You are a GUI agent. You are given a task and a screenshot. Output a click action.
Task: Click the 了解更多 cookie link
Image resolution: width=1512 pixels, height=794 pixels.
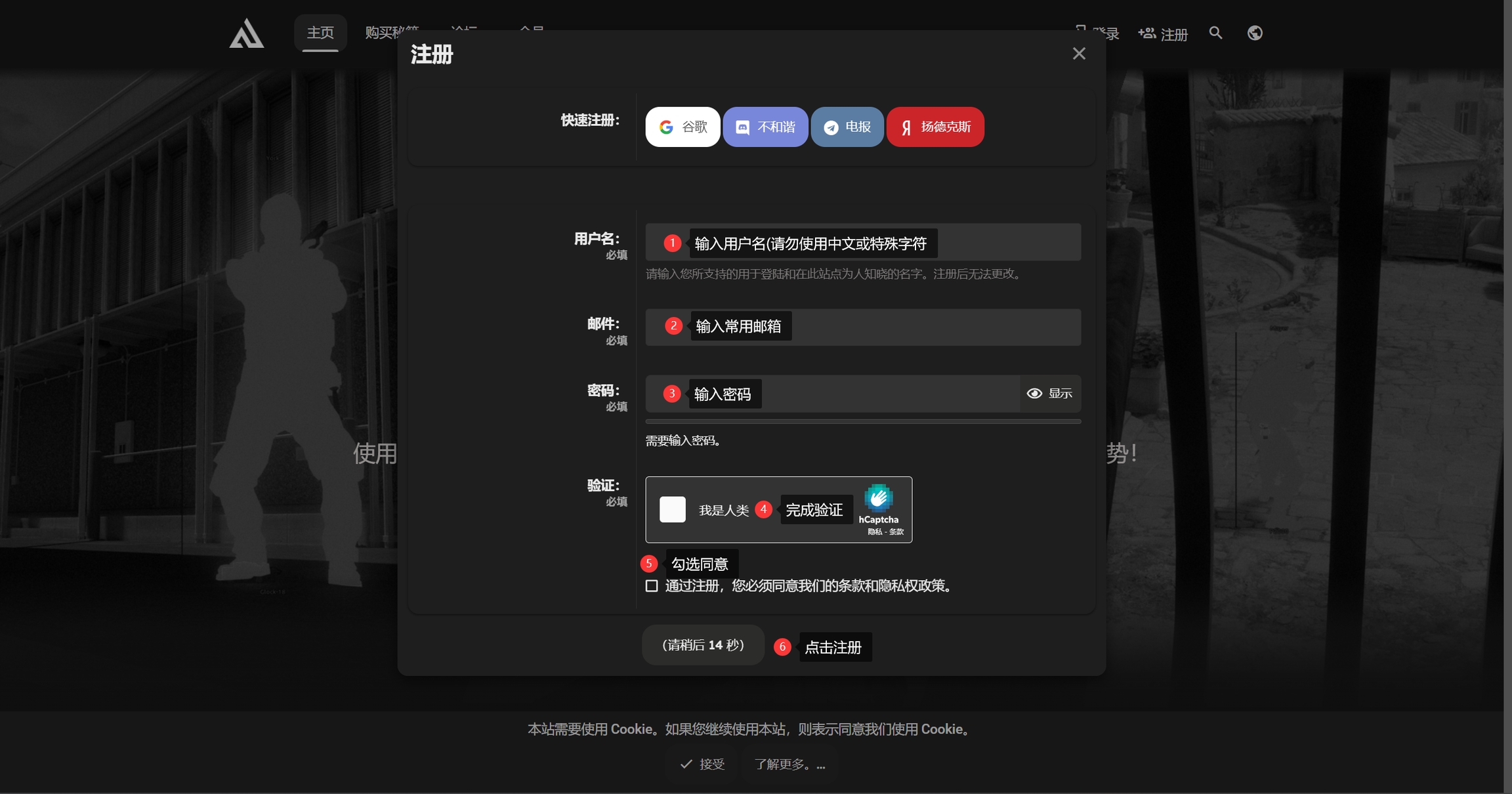pyautogui.click(x=789, y=764)
